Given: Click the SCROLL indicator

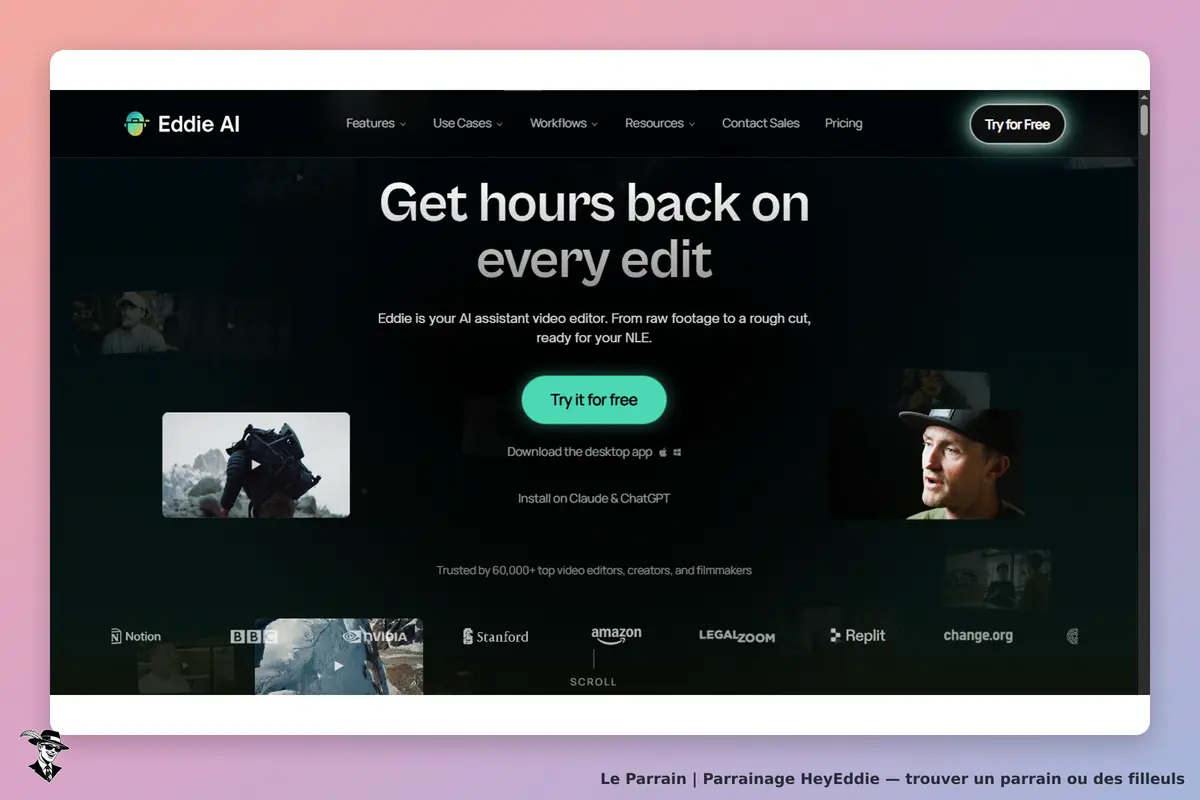Looking at the screenshot, I should (x=594, y=682).
